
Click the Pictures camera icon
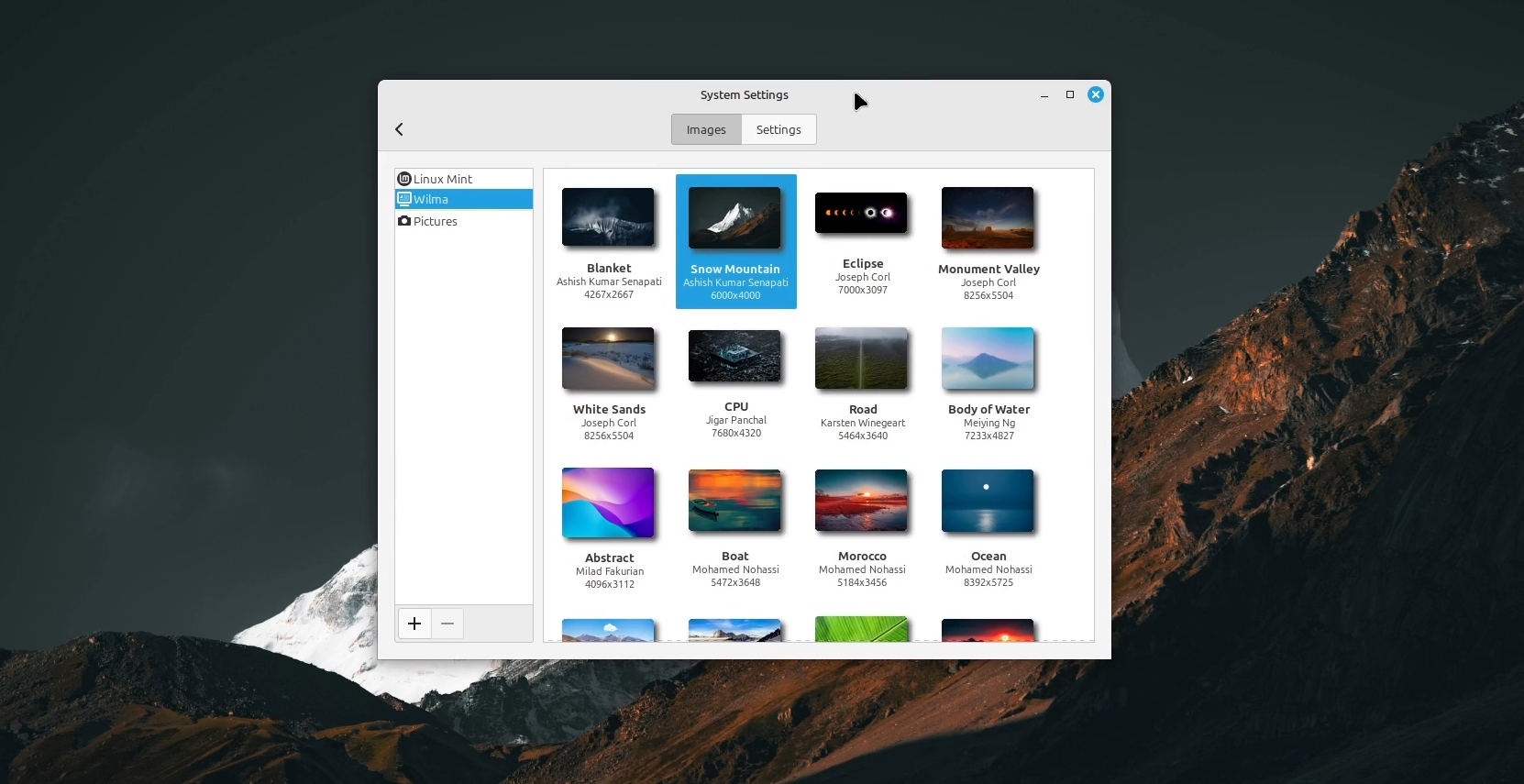pos(404,221)
